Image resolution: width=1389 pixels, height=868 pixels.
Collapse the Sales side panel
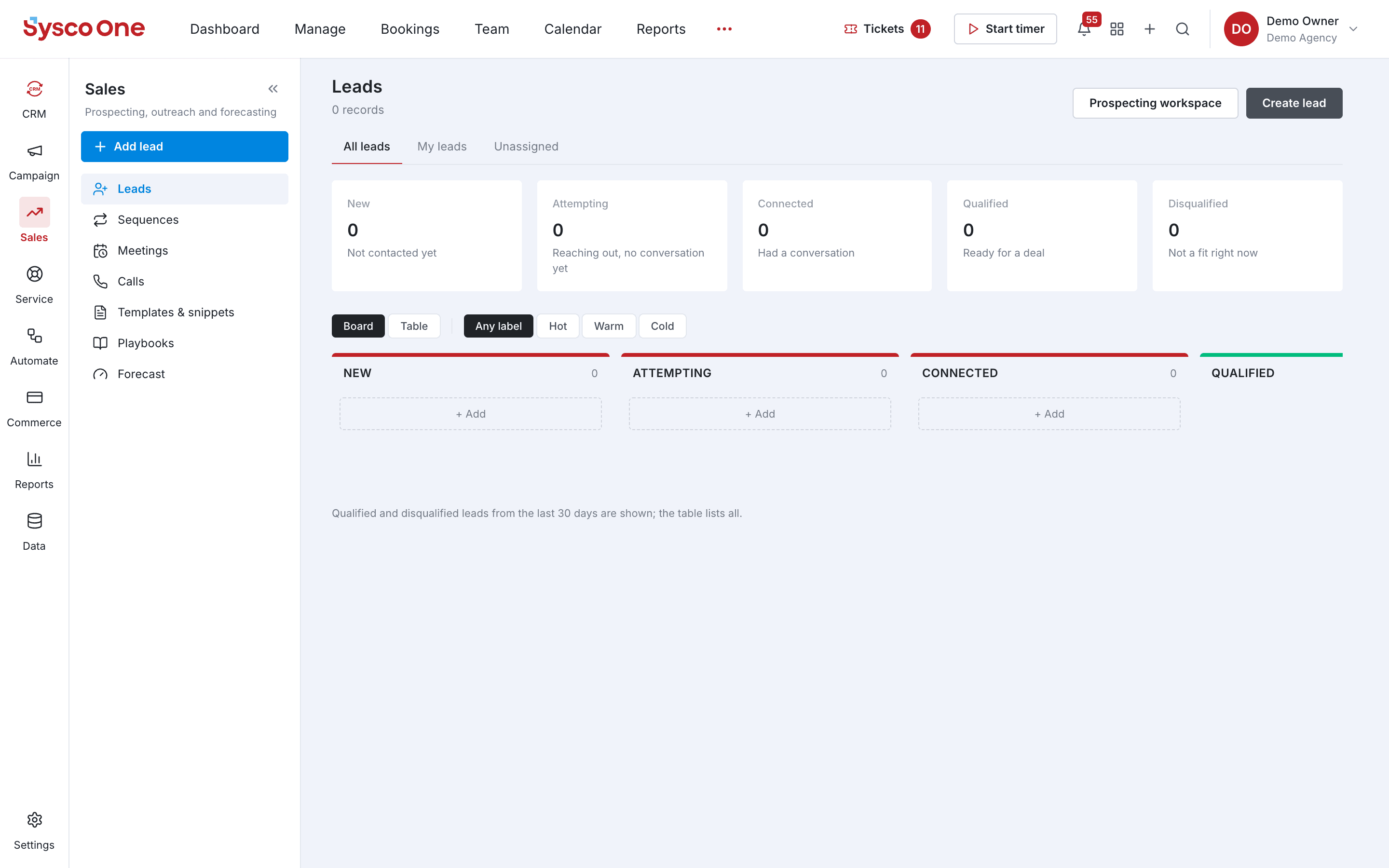click(x=273, y=89)
